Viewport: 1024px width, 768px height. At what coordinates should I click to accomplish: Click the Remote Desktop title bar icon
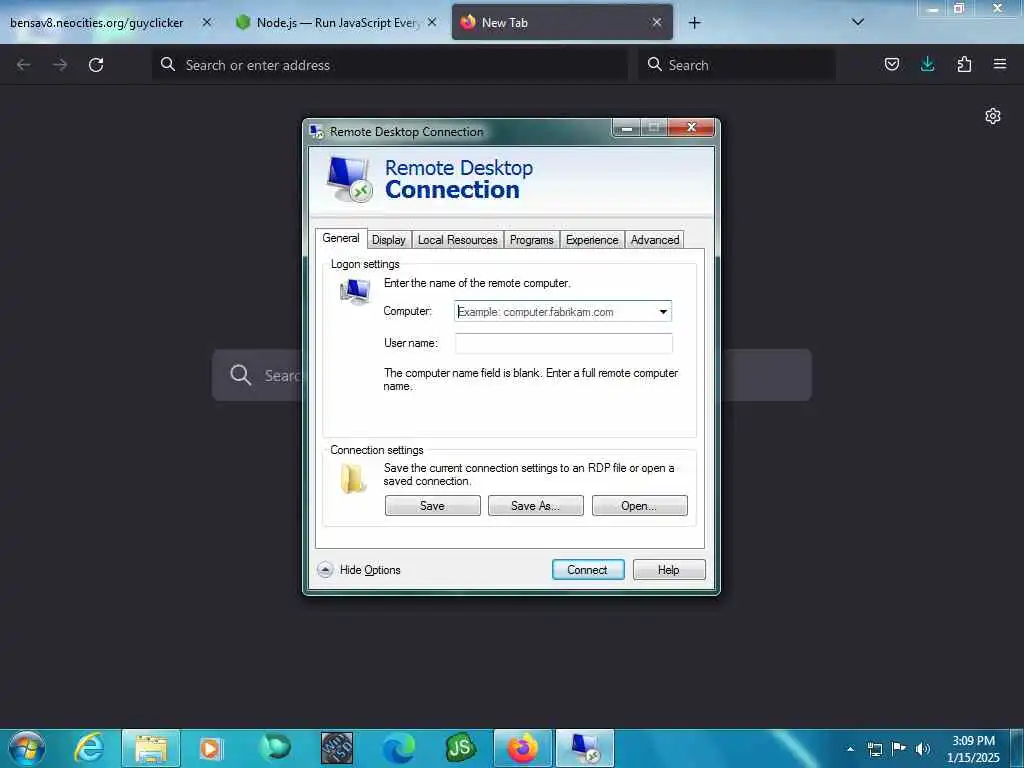click(317, 131)
